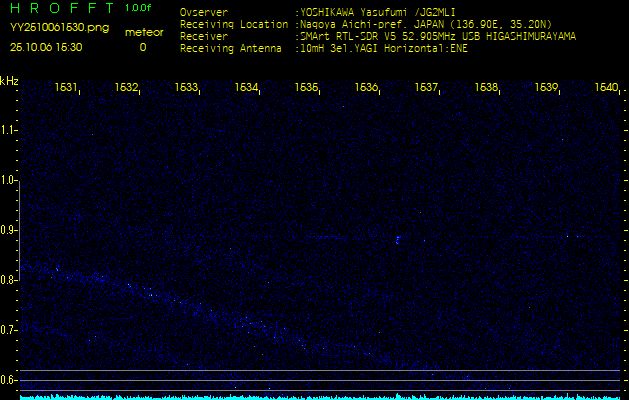This screenshot has width=629, height=400.
Task: Click the 1634 time axis marker
Action: (246, 87)
